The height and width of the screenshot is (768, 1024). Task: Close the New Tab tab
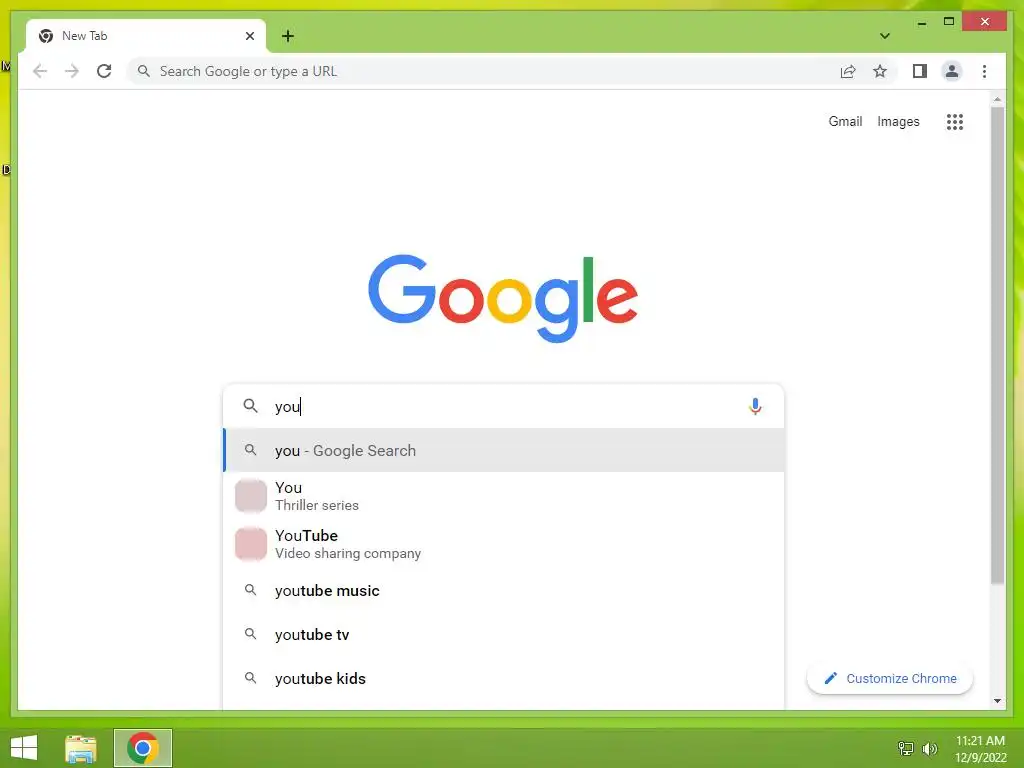(x=249, y=36)
